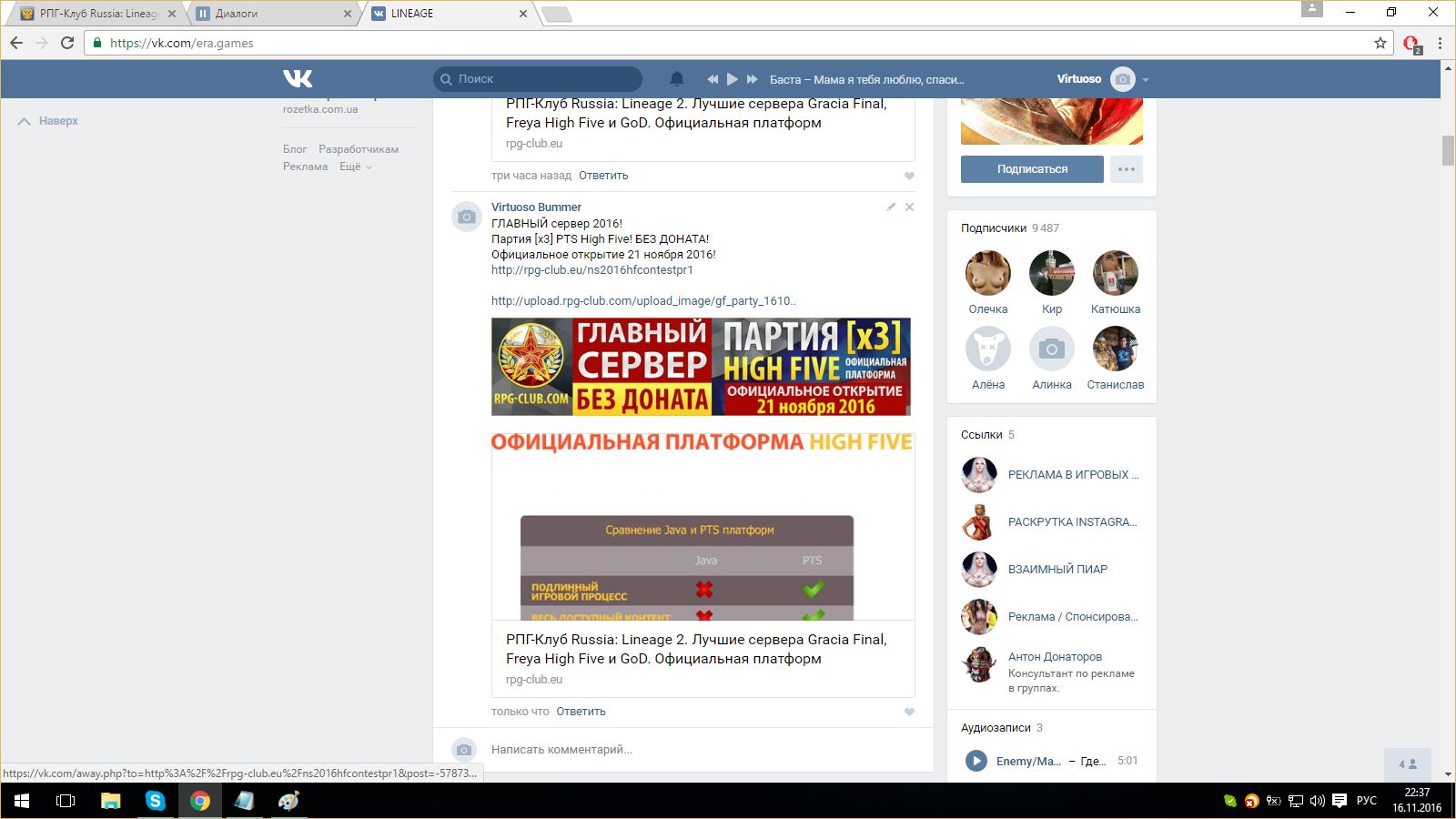The image size is (1456, 819).
Task: Open the ГЛАВНЫЙ СЕРВЕР banner image
Action: click(701, 367)
